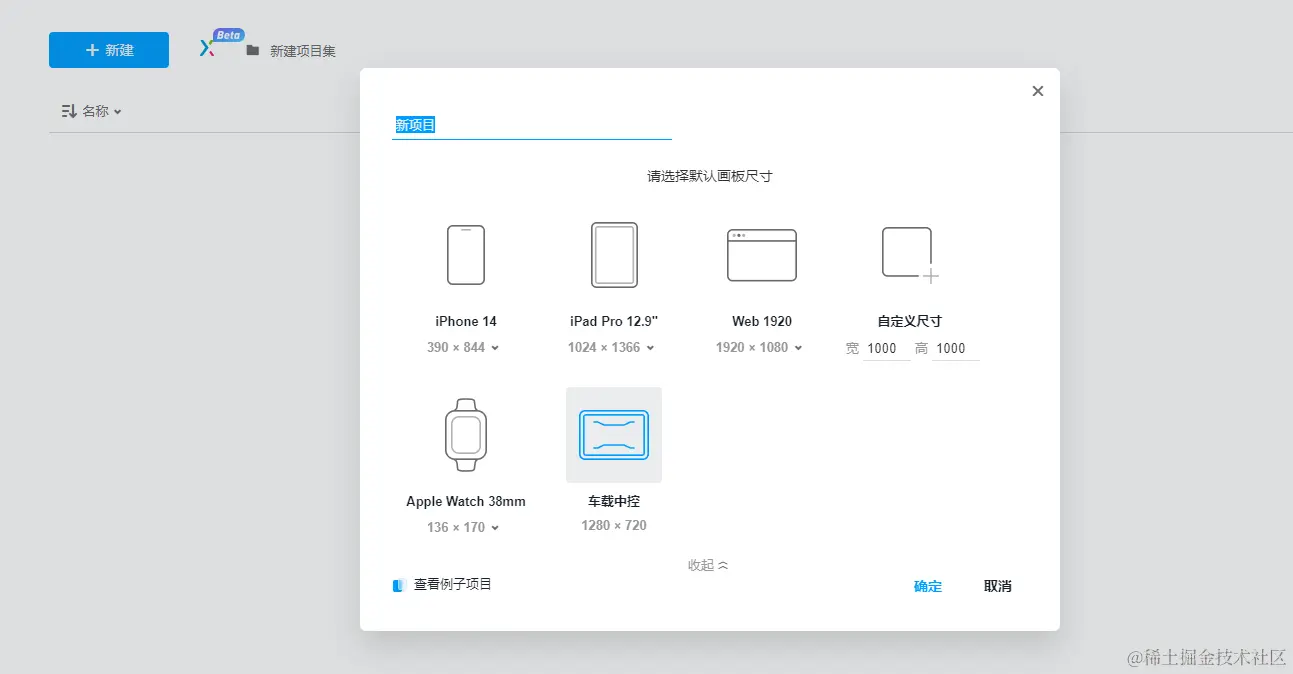Screen dimensions: 1293x674
Task: Click the 取消 cancel button
Action: pos(998,586)
